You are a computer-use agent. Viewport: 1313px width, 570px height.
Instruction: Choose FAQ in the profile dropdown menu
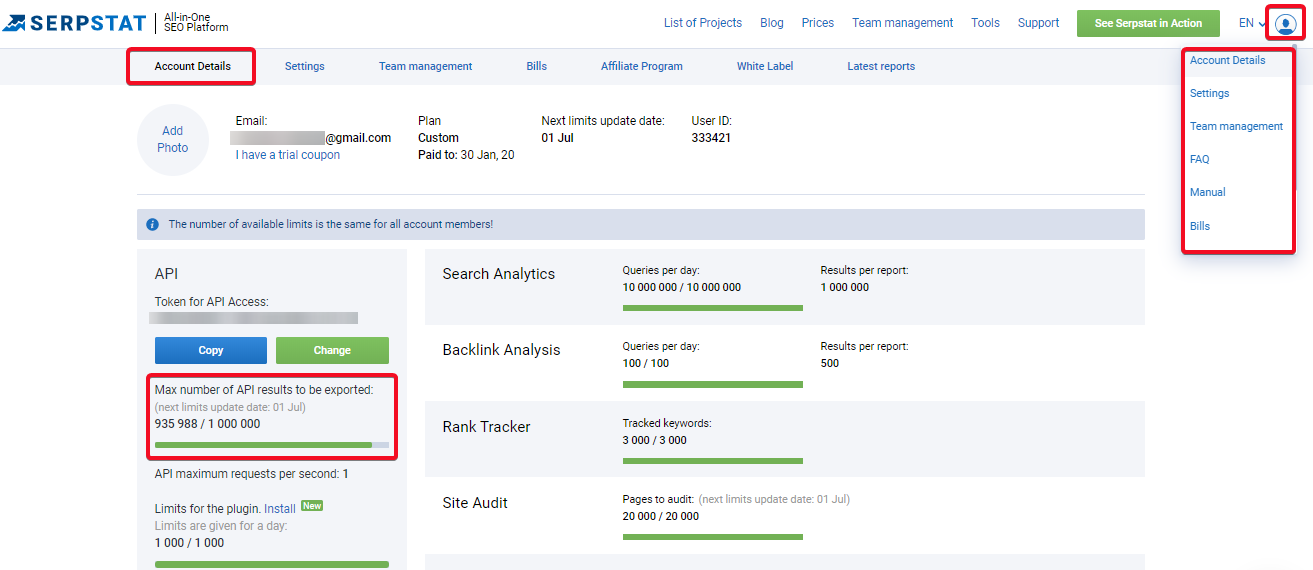(1199, 159)
